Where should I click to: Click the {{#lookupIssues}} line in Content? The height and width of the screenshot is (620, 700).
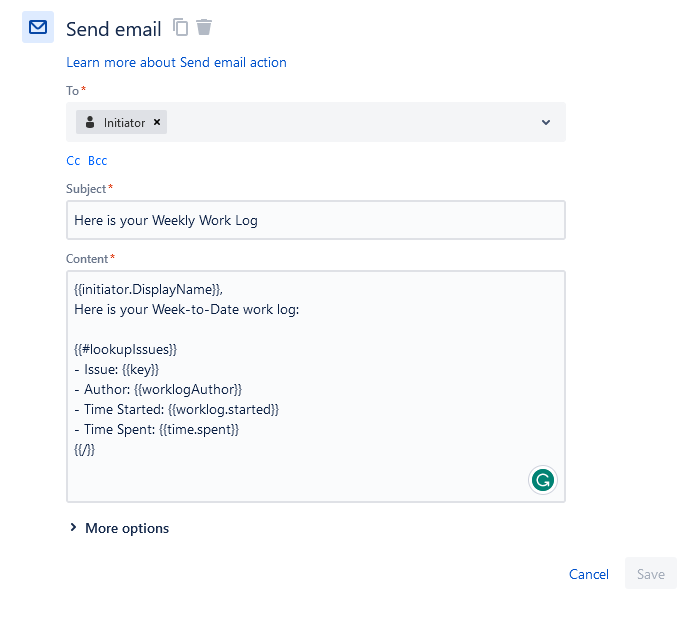click(x=125, y=350)
